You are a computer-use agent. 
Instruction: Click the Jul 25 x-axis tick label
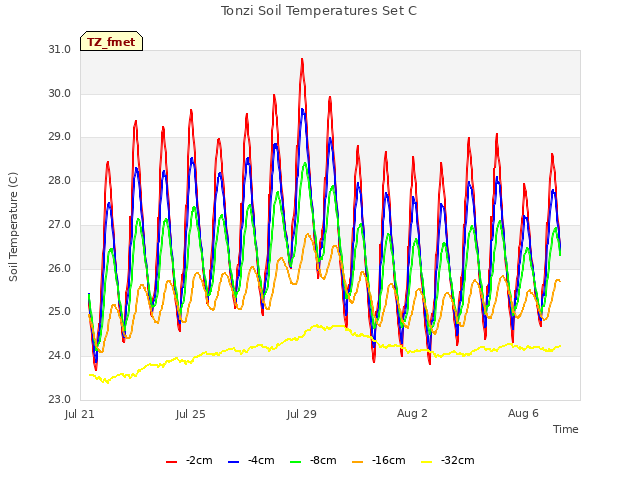[191, 414]
